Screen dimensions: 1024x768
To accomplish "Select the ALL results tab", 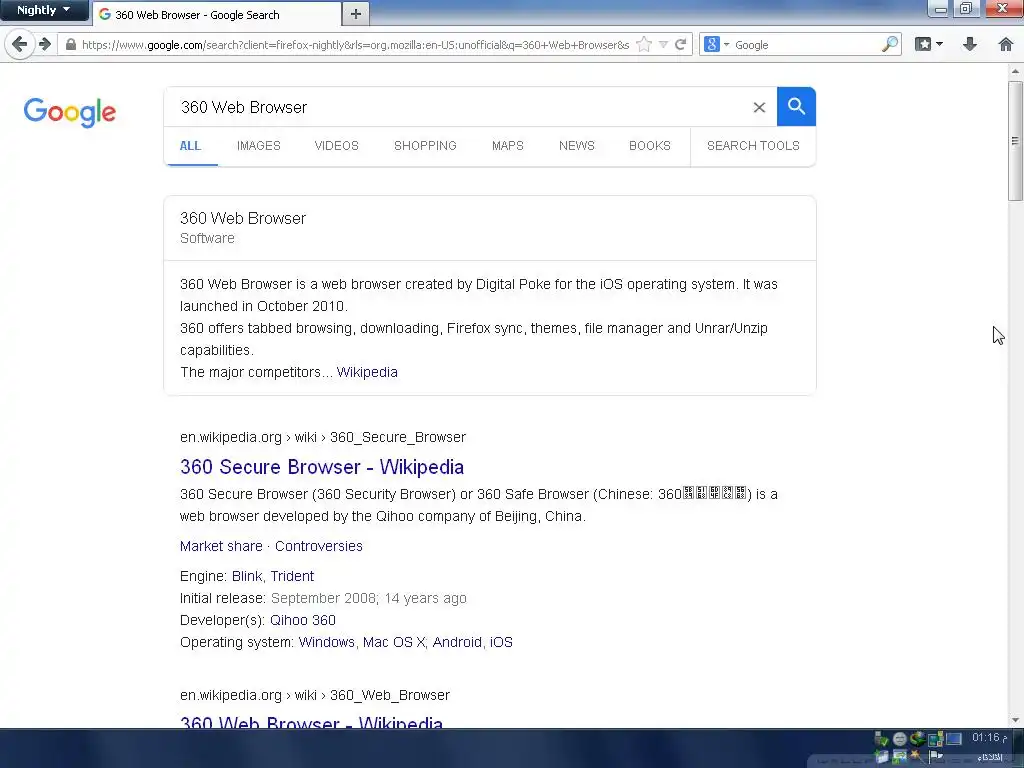I will click(190, 146).
